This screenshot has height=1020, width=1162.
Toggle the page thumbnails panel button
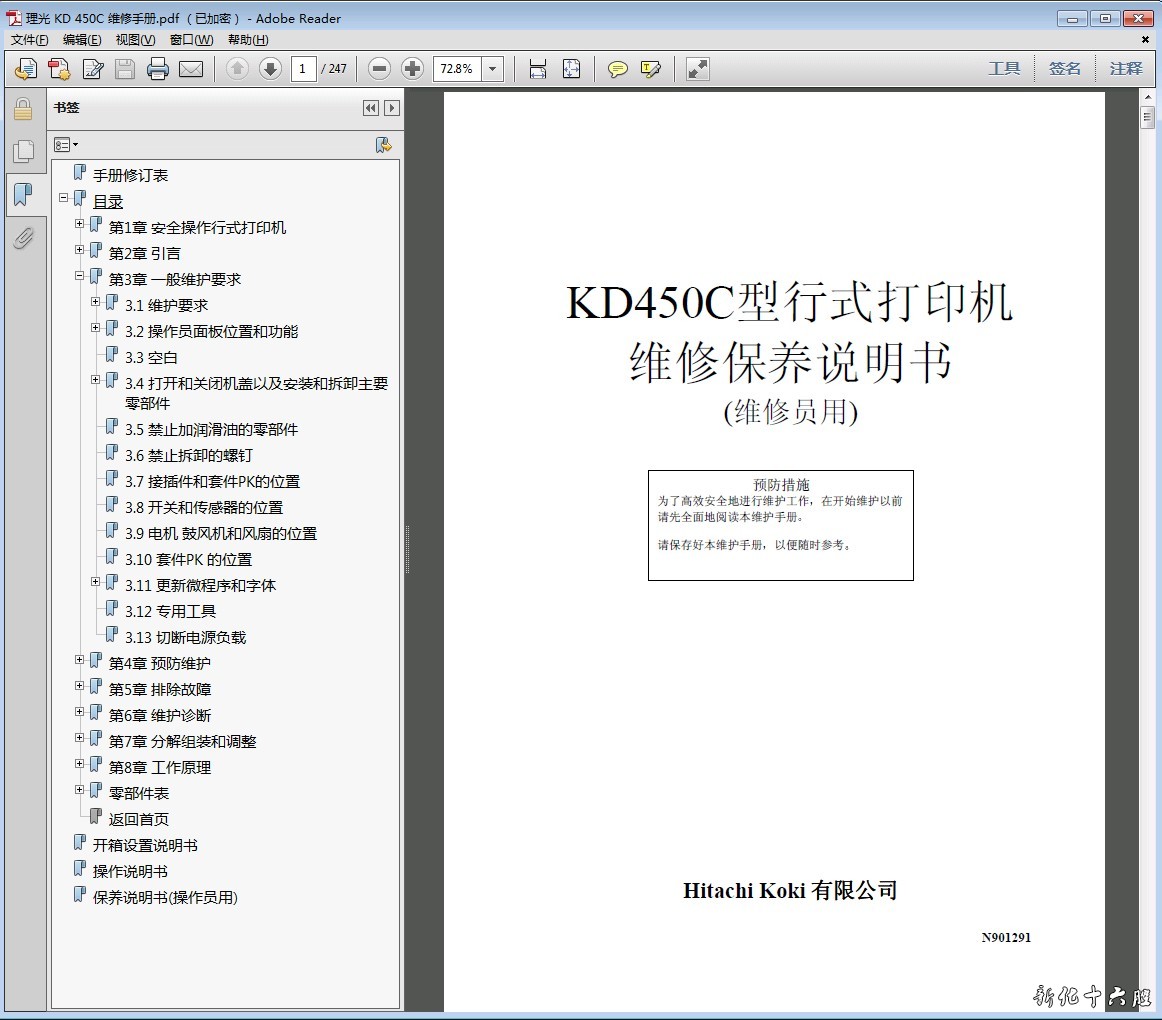coord(23,151)
